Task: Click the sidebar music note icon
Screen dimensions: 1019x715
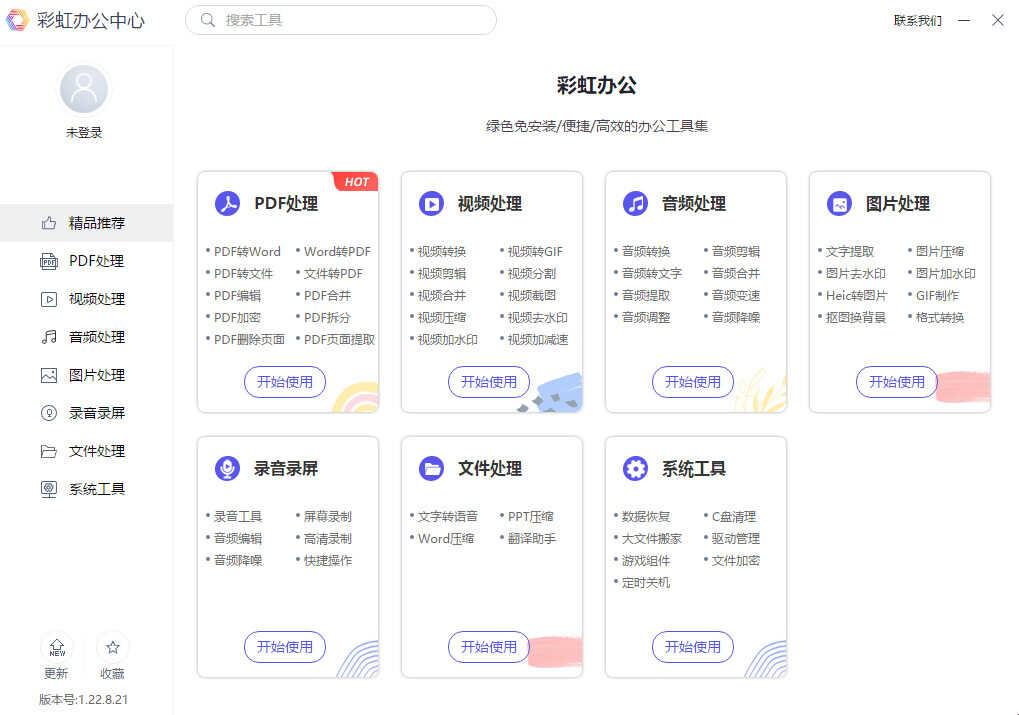Action: tap(49, 337)
